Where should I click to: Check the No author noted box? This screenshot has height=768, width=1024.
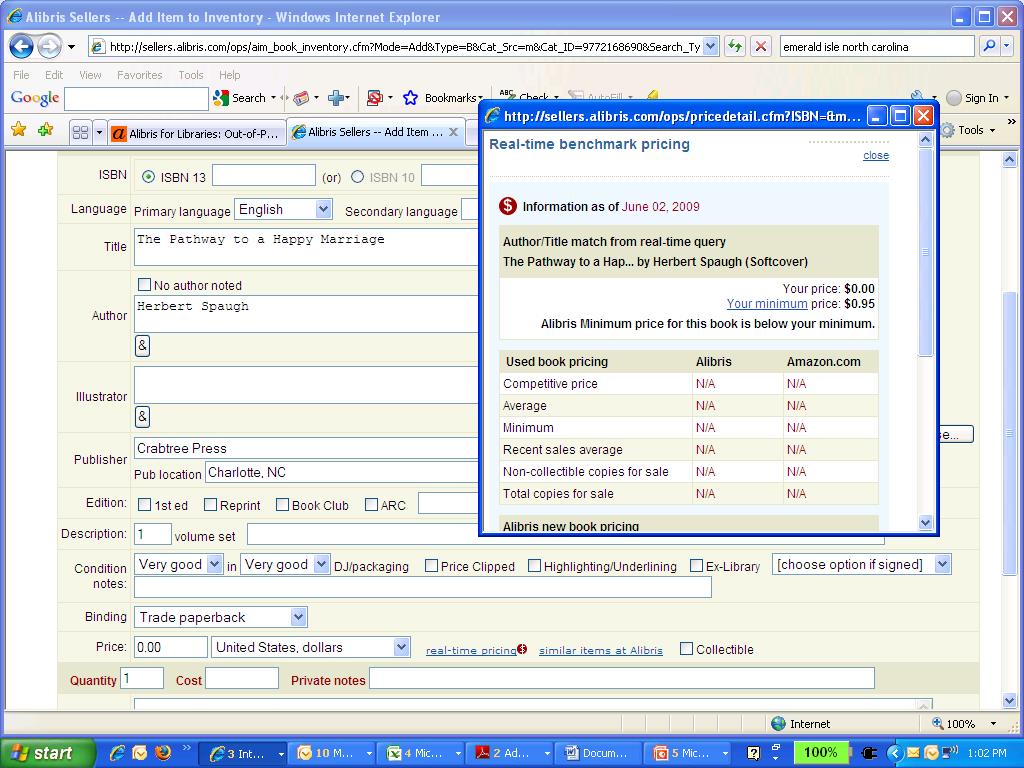[x=144, y=285]
